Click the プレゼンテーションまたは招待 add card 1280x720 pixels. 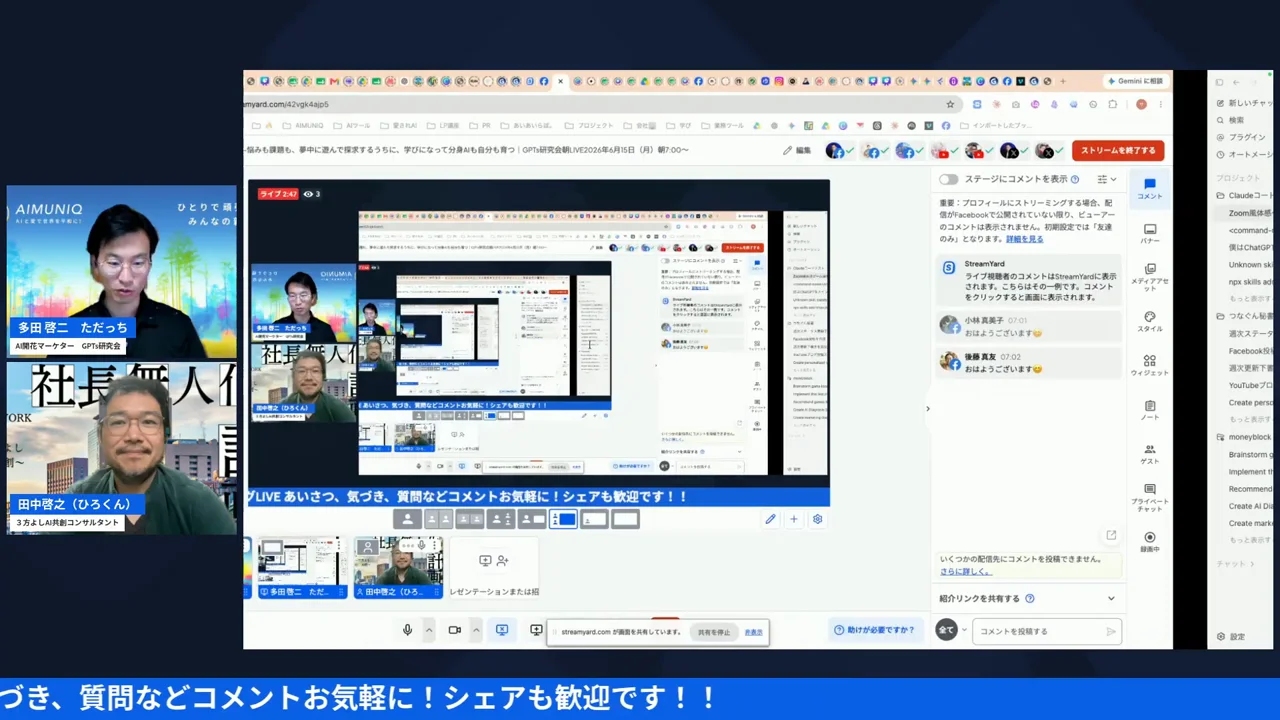pyautogui.click(x=494, y=567)
